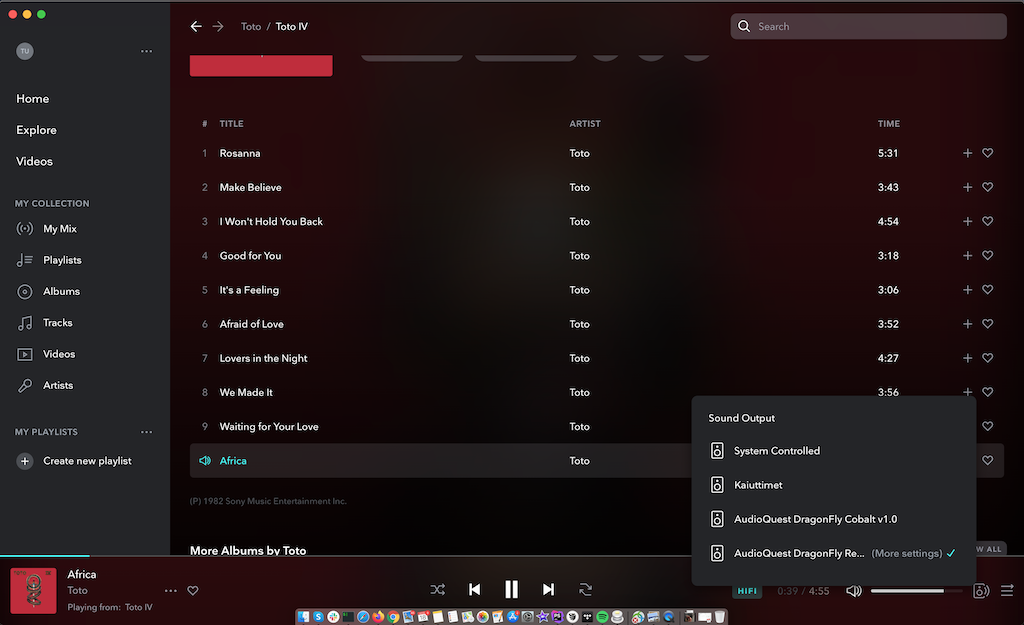This screenshot has width=1024, height=625.
Task: Click Toto artist in Rosanna row
Action: click(x=579, y=153)
